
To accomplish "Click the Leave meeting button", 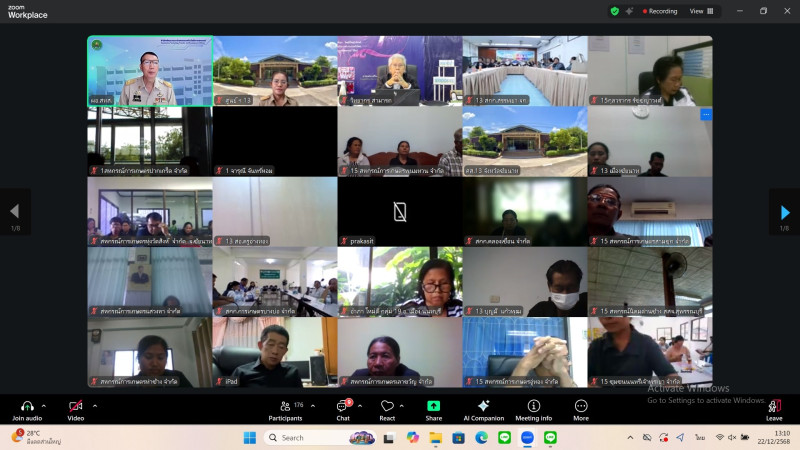I will (773, 408).
